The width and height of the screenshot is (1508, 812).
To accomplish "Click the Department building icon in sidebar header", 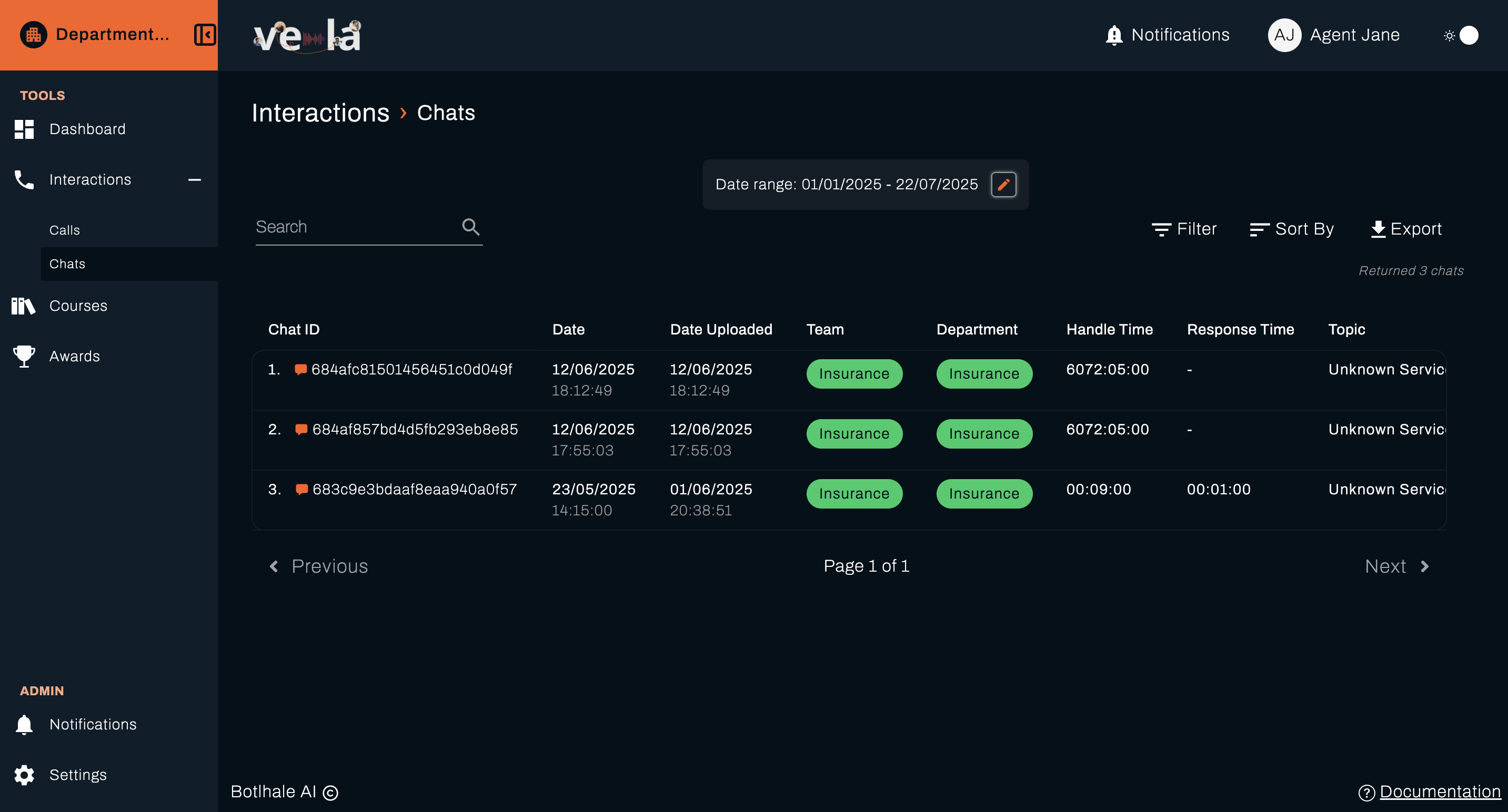I will coord(33,35).
